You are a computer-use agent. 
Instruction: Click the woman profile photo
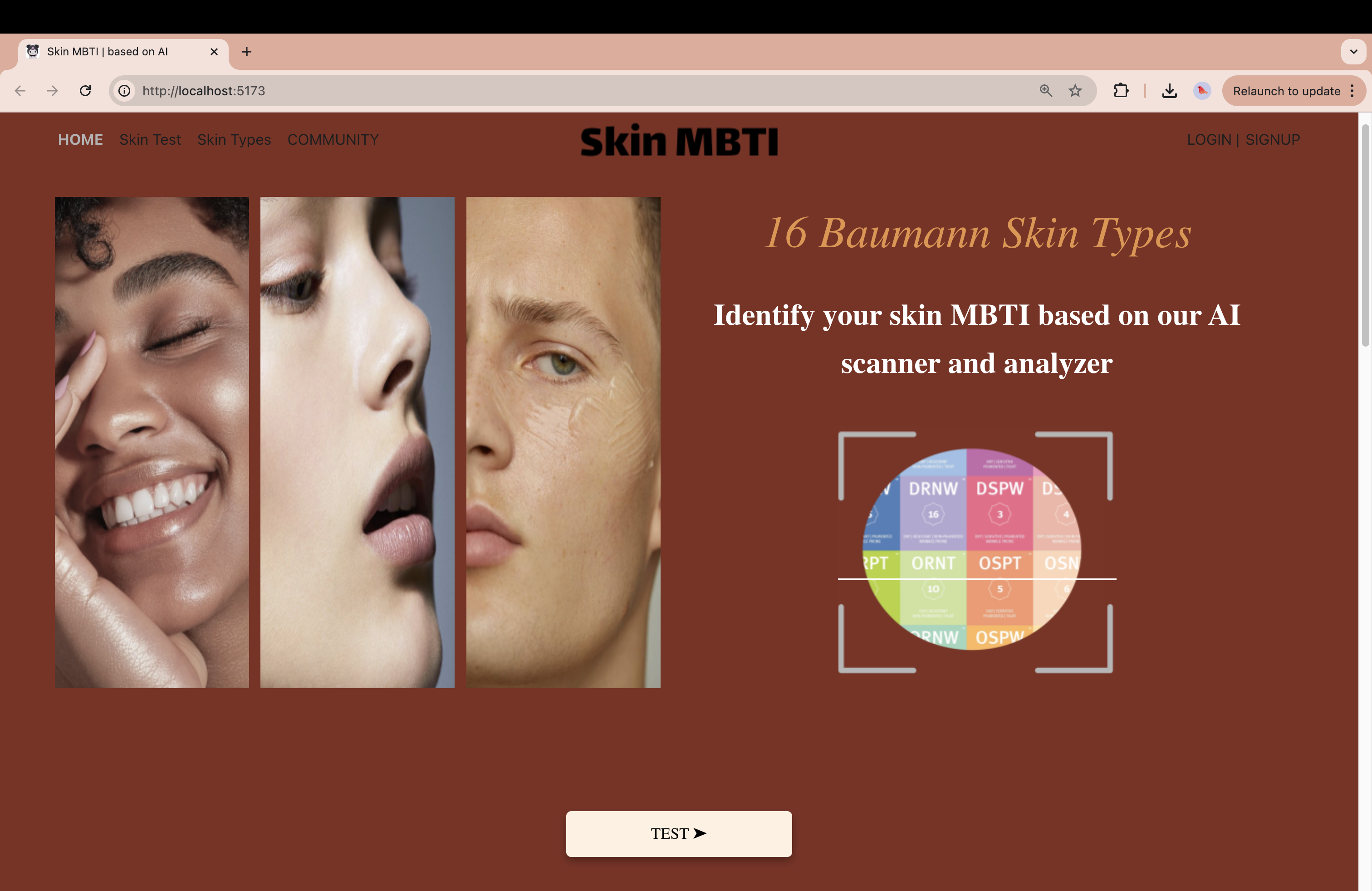coord(358,442)
